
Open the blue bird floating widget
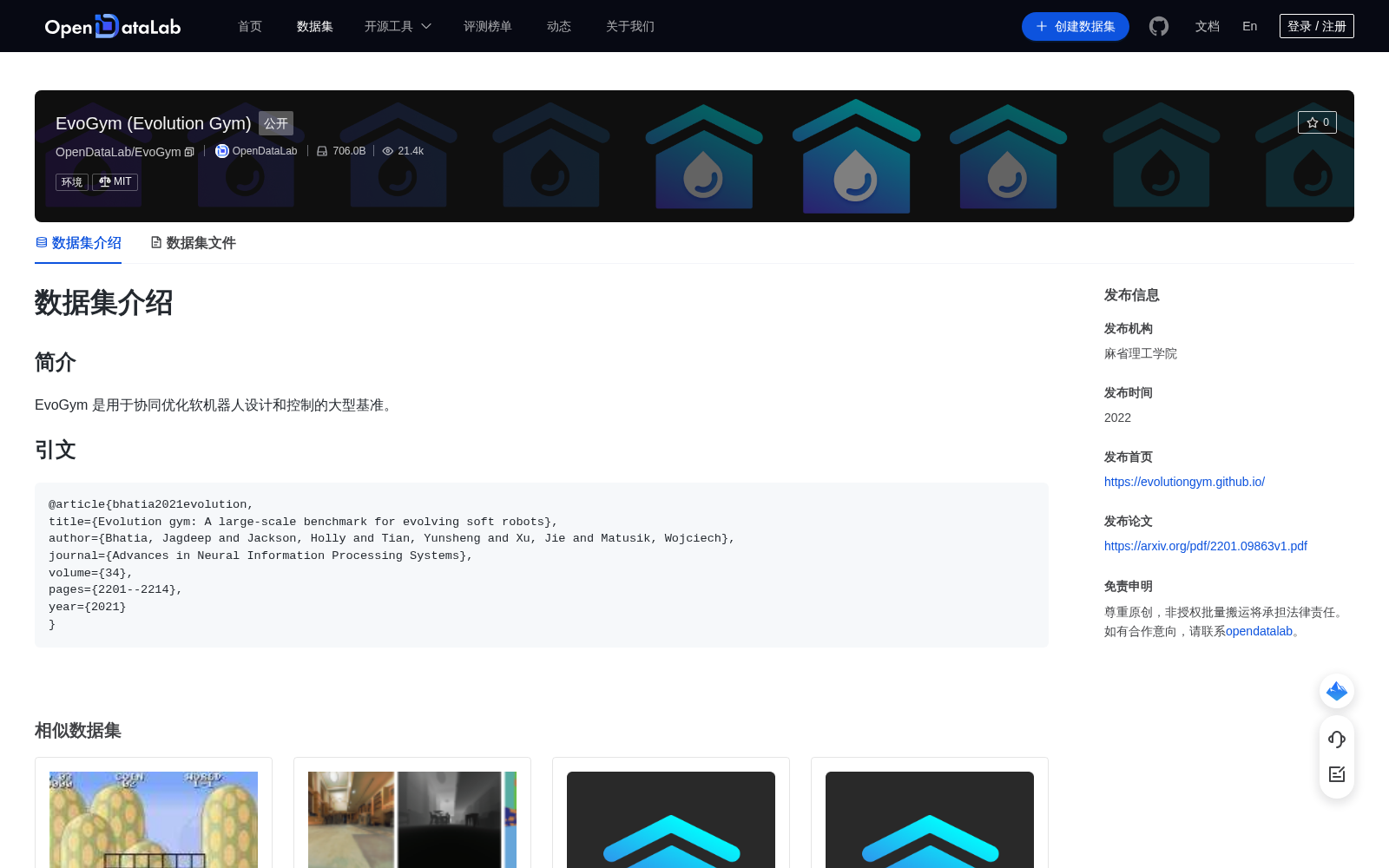pos(1337,691)
